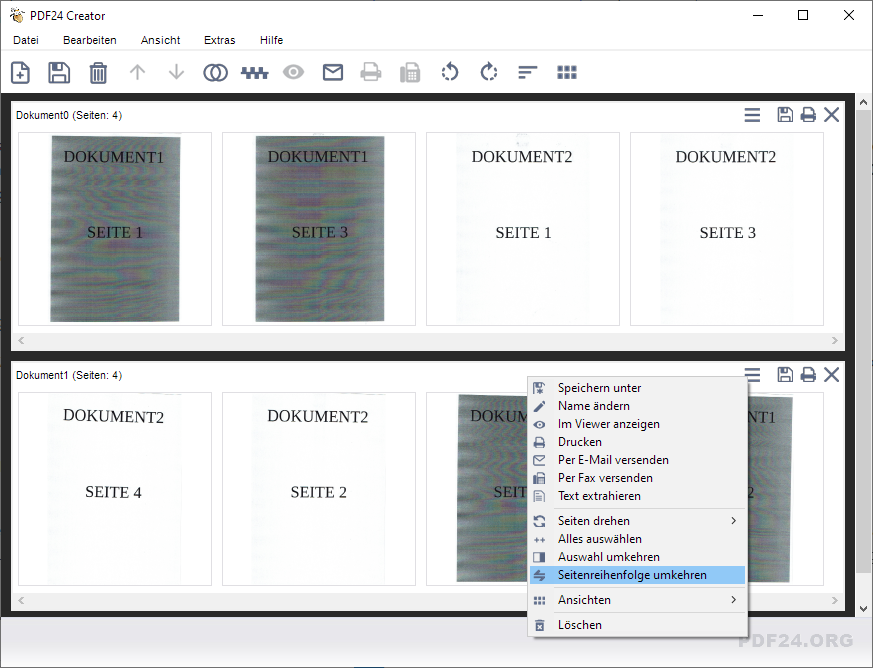Open hamburger menu of Dokument0

click(752, 115)
